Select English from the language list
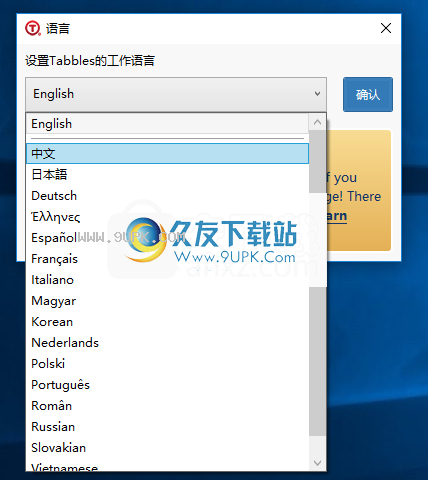The width and height of the screenshot is (428, 480). (x=167, y=124)
